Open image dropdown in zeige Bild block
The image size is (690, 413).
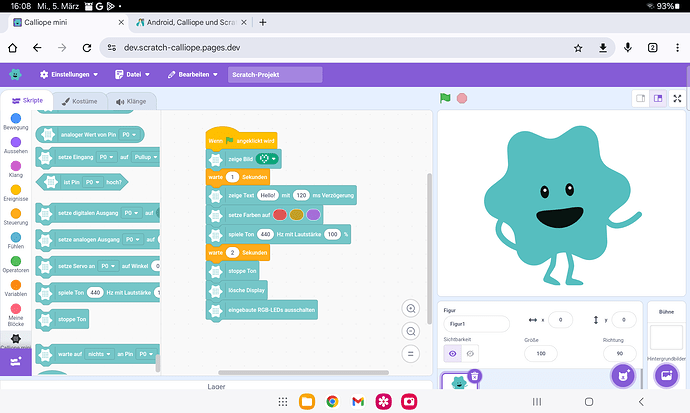click(267, 159)
